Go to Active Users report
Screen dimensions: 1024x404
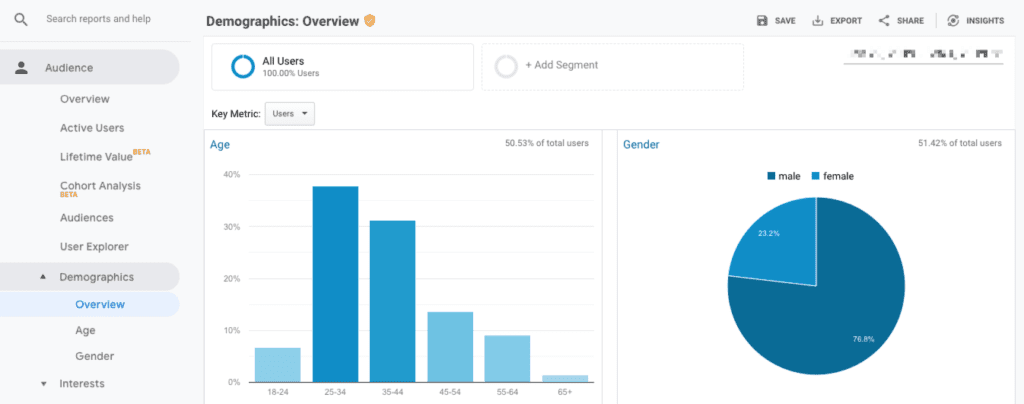coord(92,128)
